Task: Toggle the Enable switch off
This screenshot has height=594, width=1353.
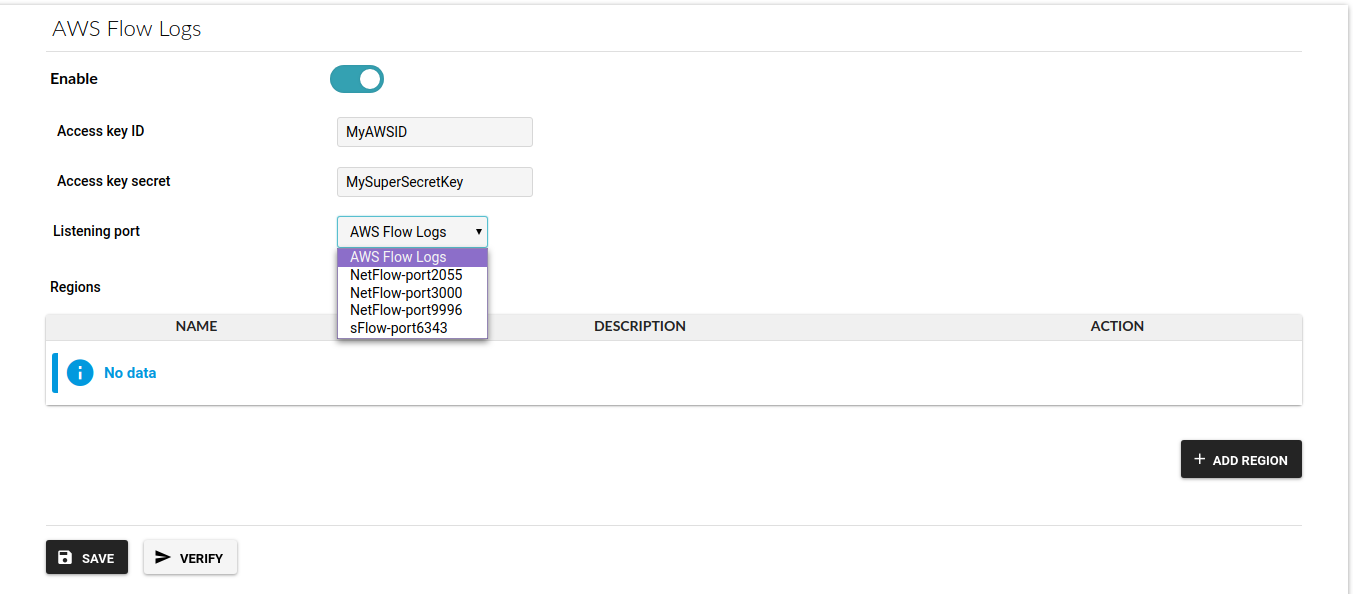Action: coord(357,79)
